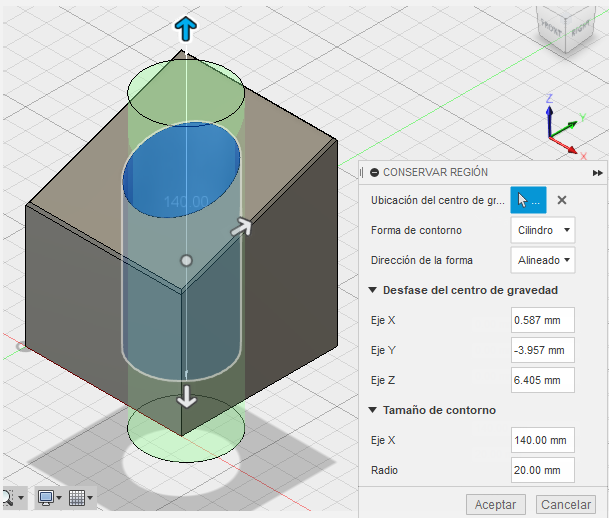Image resolution: width=609 pixels, height=518 pixels.
Task: Click the contour Eje X field 140.00 mm
Action: [543, 440]
